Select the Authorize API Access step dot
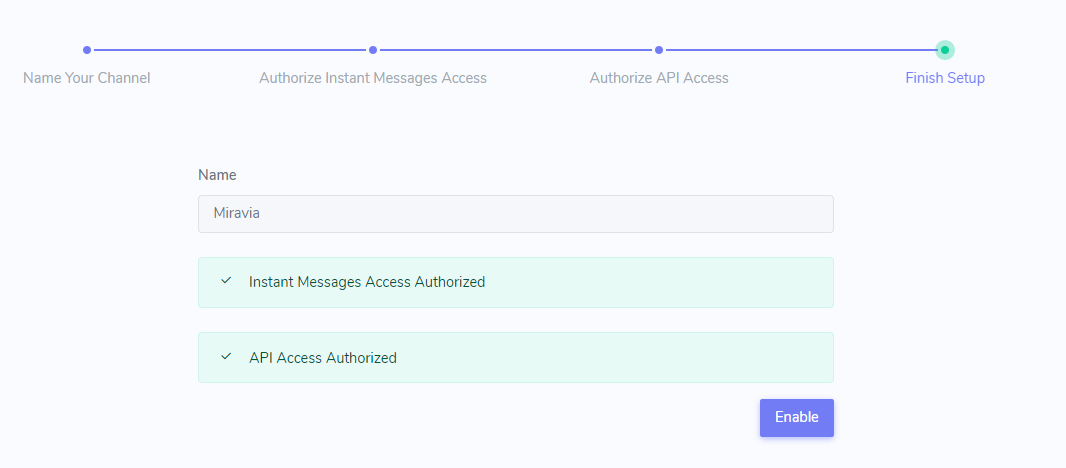The height and width of the screenshot is (468, 1066). pyautogui.click(x=659, y=50)
